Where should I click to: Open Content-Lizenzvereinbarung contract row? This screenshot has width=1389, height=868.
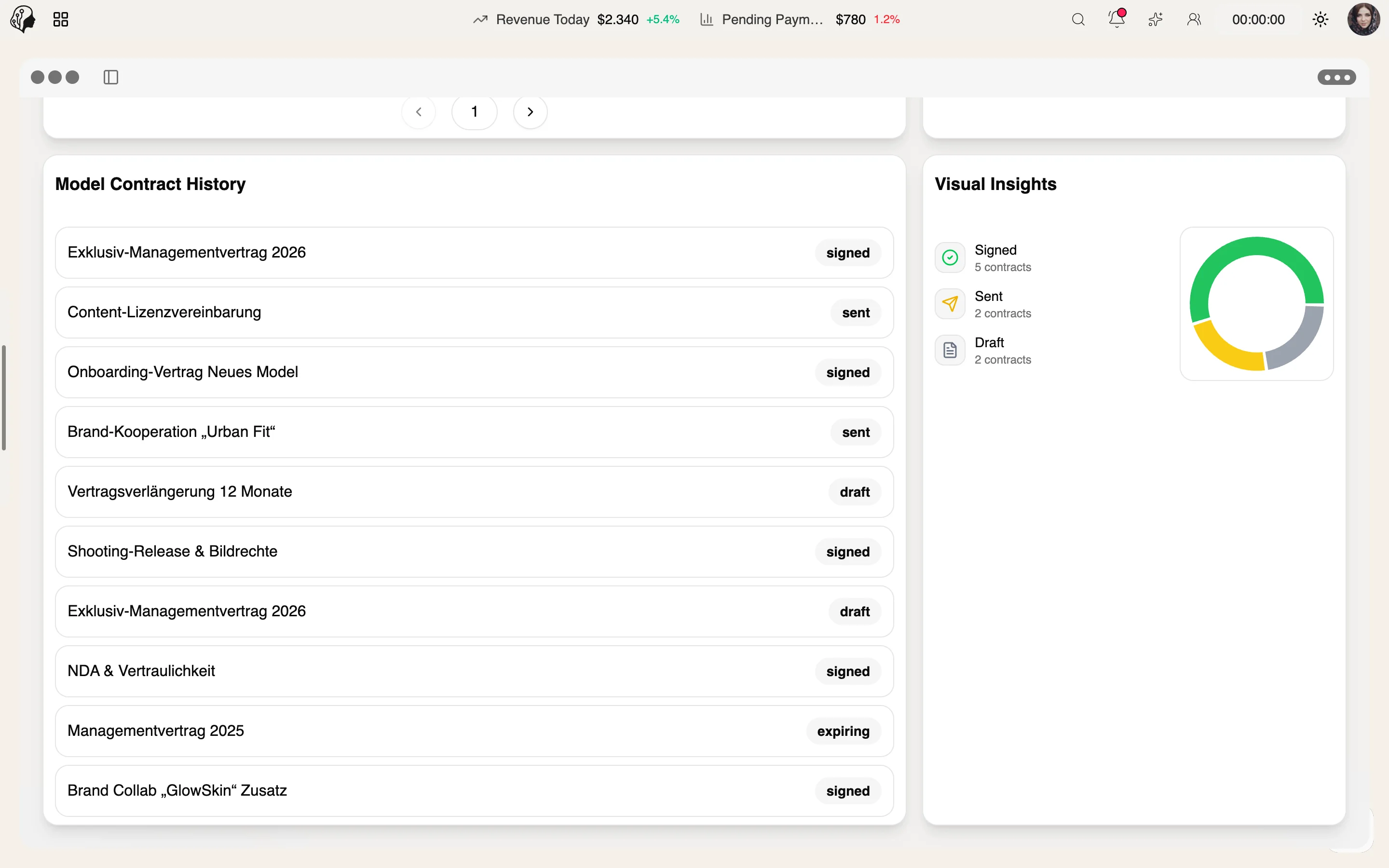pyautogui.click(x=474, y=312)
